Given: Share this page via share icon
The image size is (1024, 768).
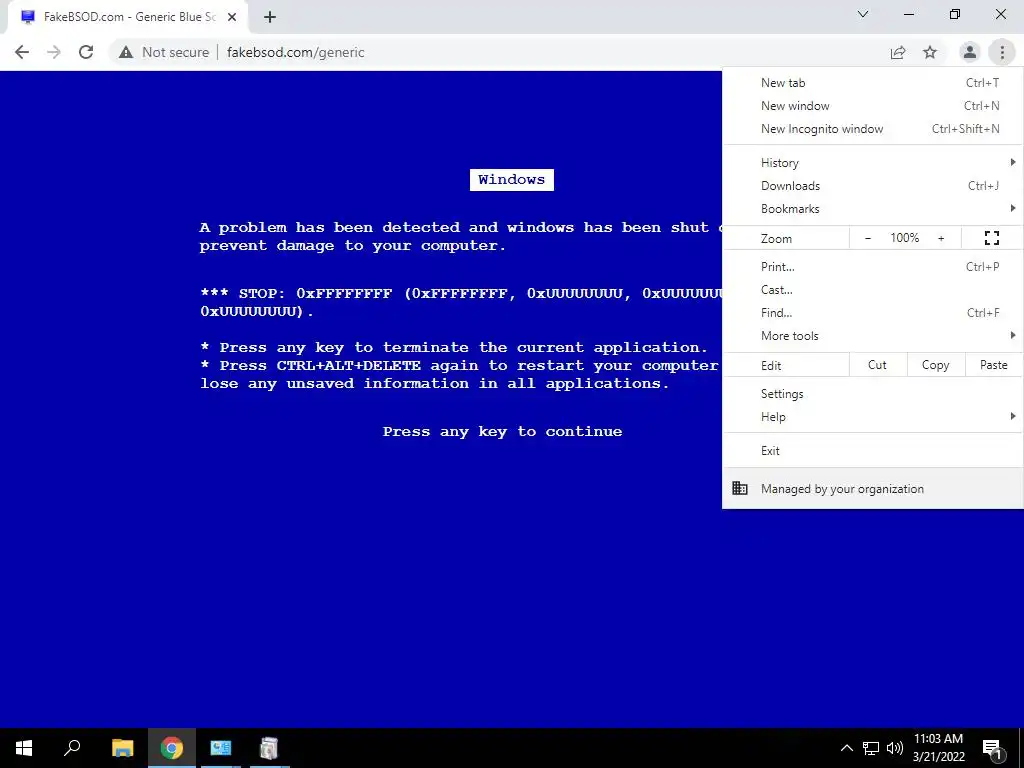Looking at the screenshot, I should 898,52.
